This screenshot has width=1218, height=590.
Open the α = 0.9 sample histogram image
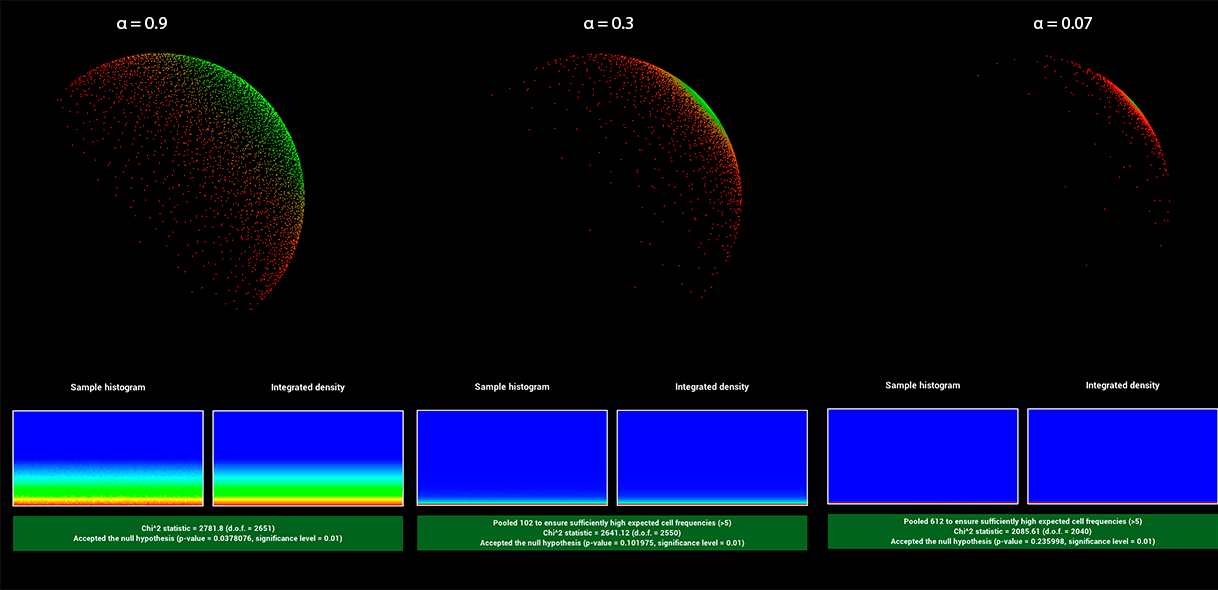108,458
